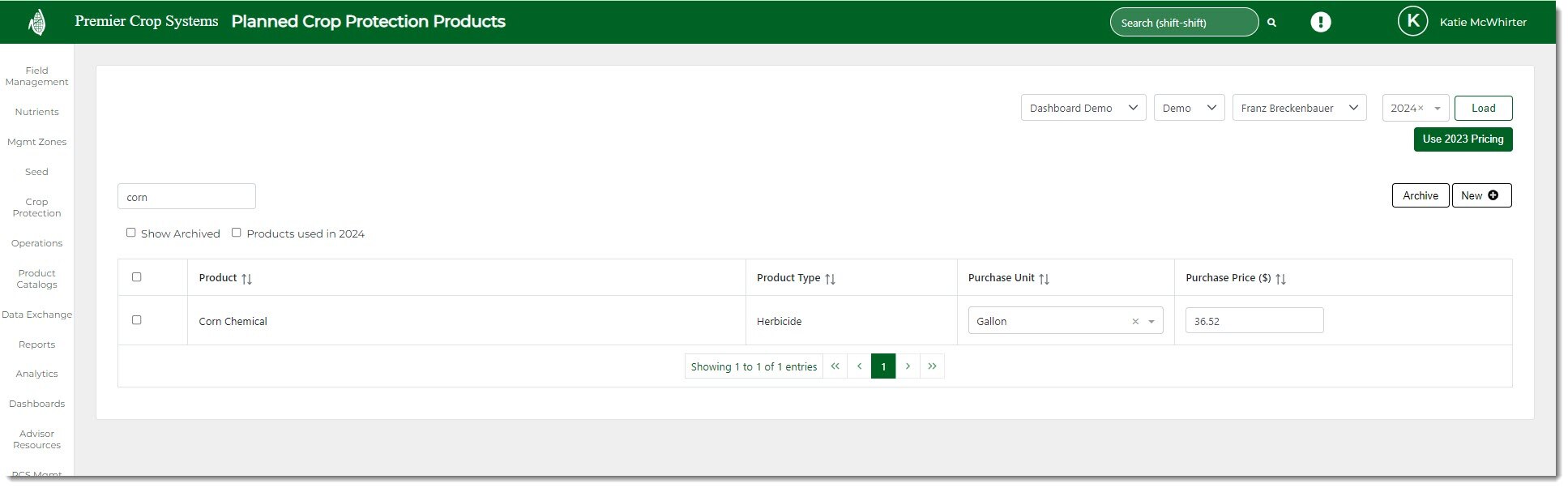Open the 2024 year dropdown

(x=1437, y=109)
